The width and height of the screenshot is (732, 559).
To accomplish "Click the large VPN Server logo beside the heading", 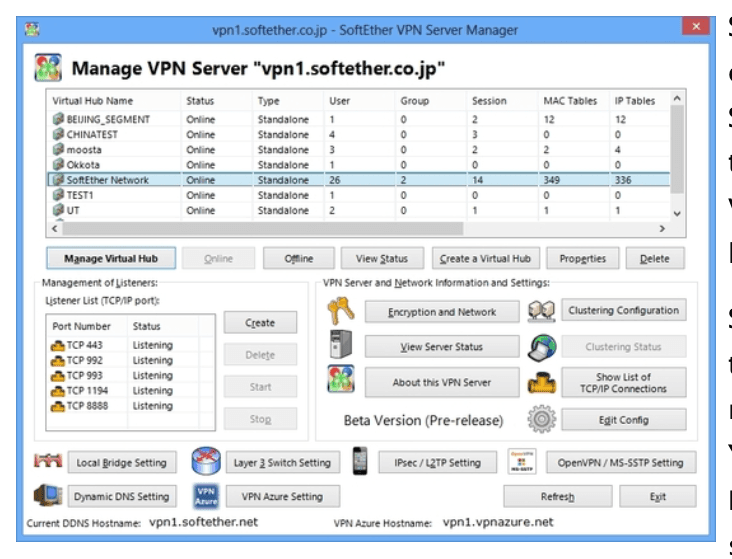I will (48, 68).
